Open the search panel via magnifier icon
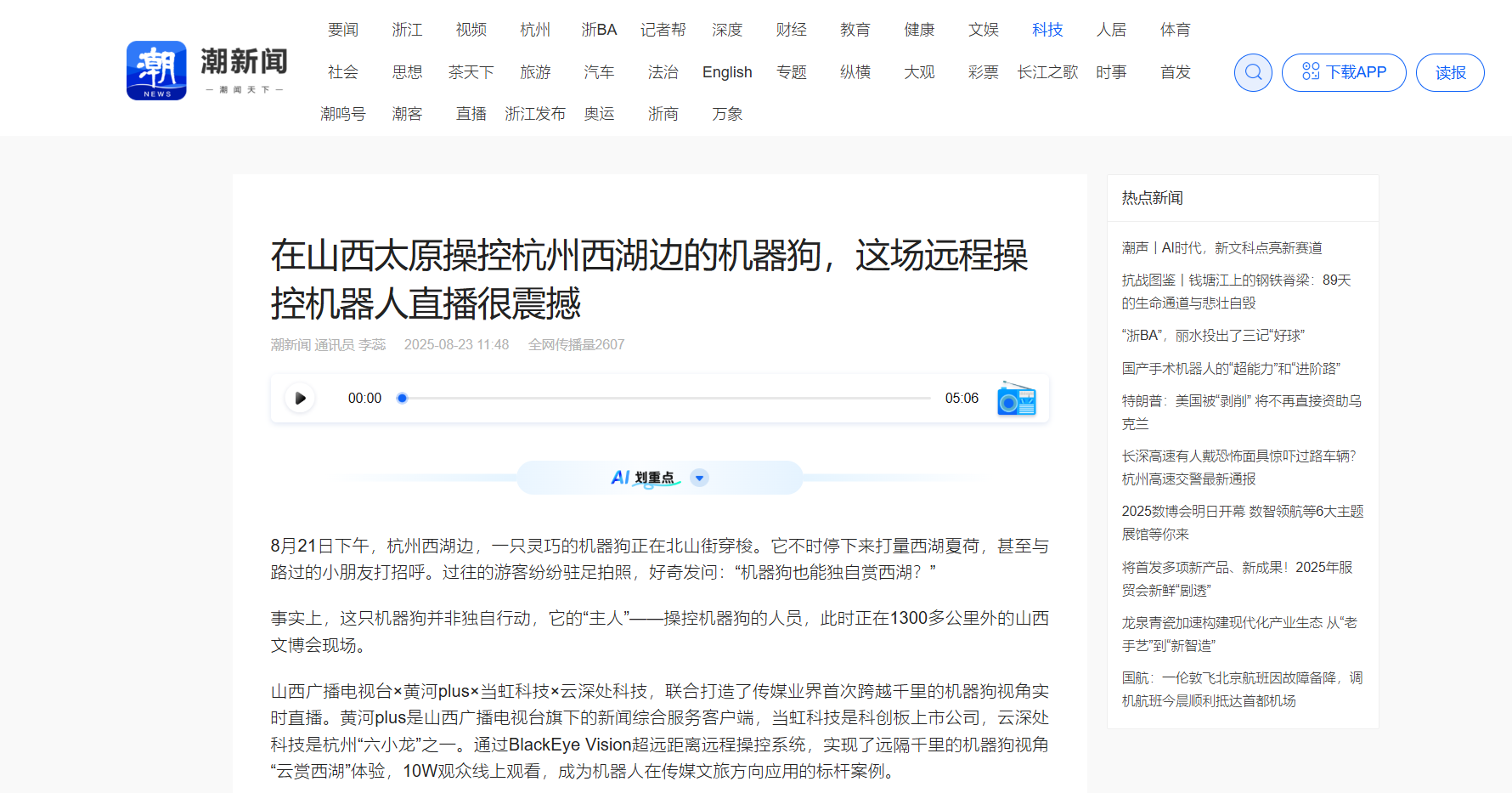Image resolution: width=1512 pixels, height=793 pixels. click(1252, 72)
